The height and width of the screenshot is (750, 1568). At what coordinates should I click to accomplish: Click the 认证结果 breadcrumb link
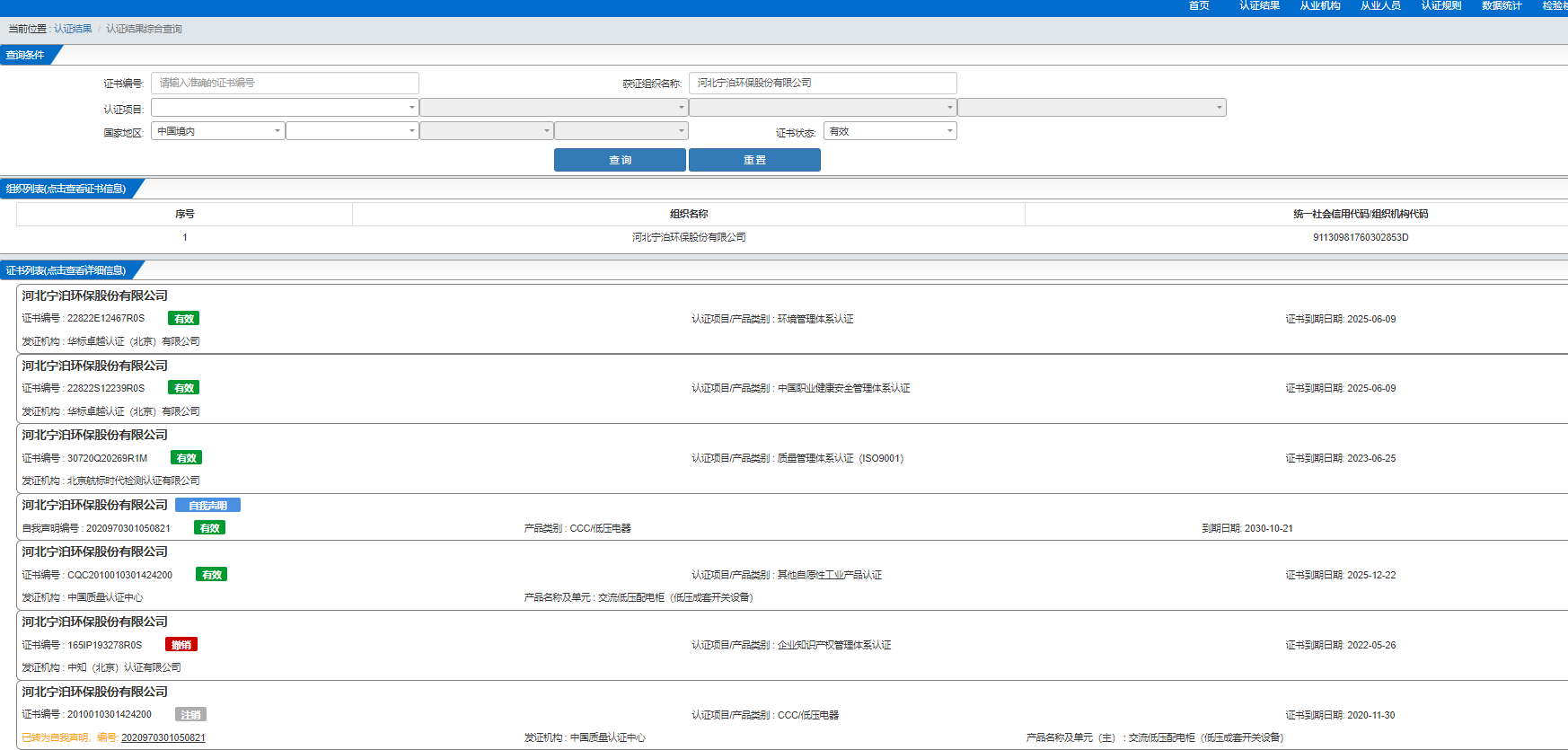pyautogui.click(x=73, y=29)
